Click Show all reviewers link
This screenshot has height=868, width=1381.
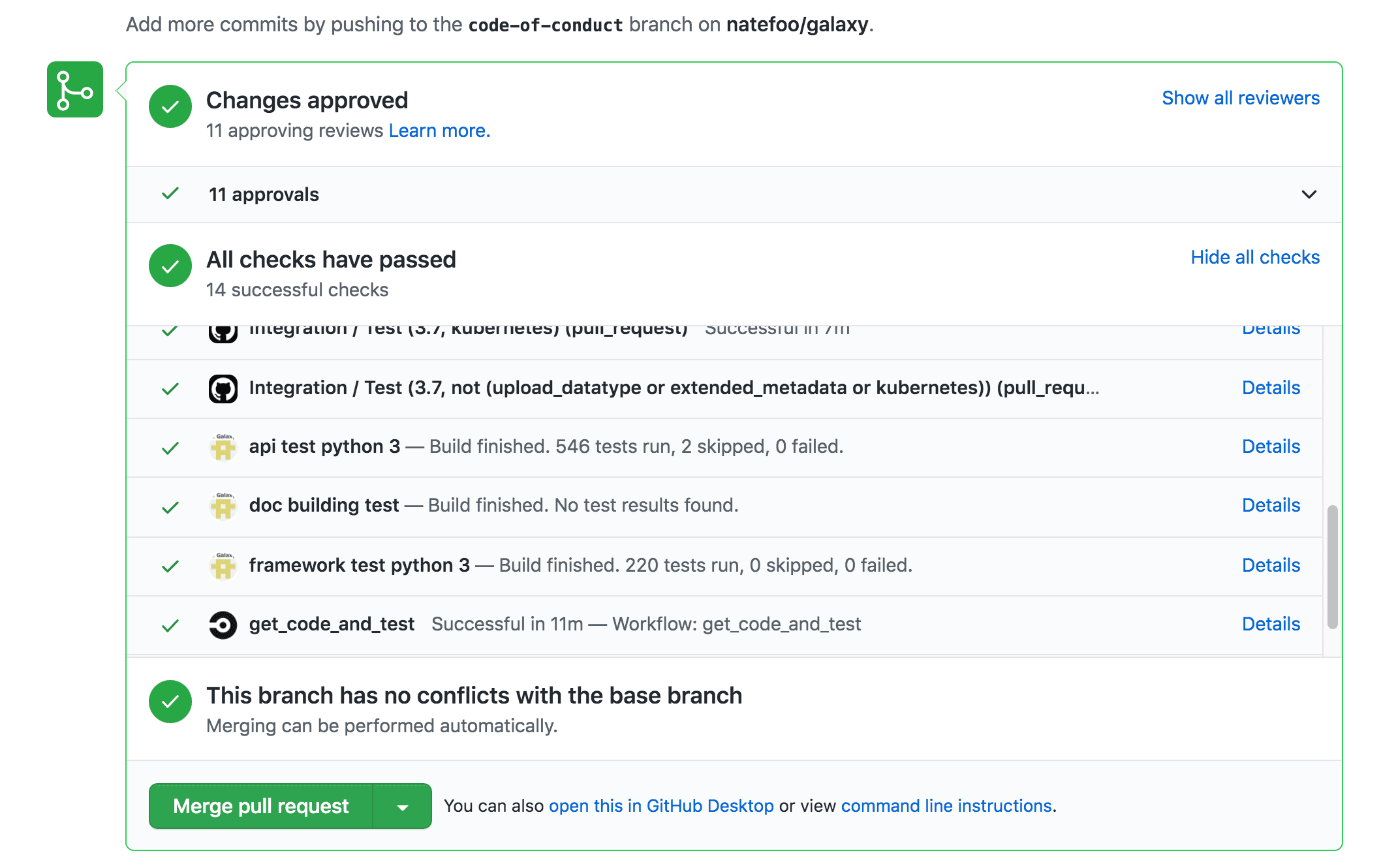click(1240, 98)
